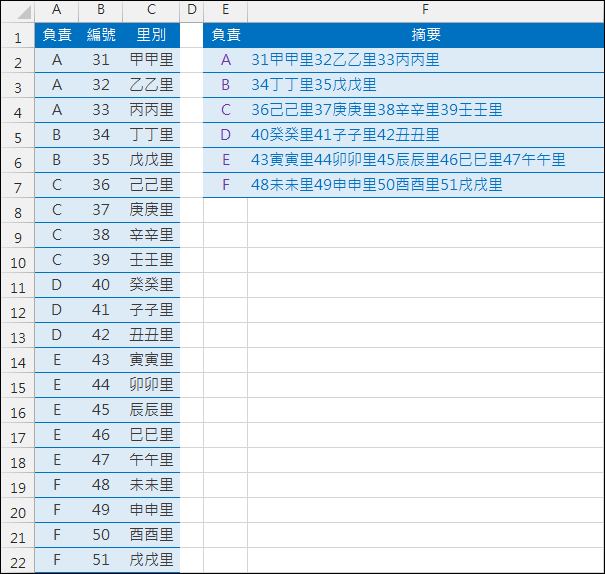Select cell with number 42
This screenshot has height=574, width=605.
point(101,335)
